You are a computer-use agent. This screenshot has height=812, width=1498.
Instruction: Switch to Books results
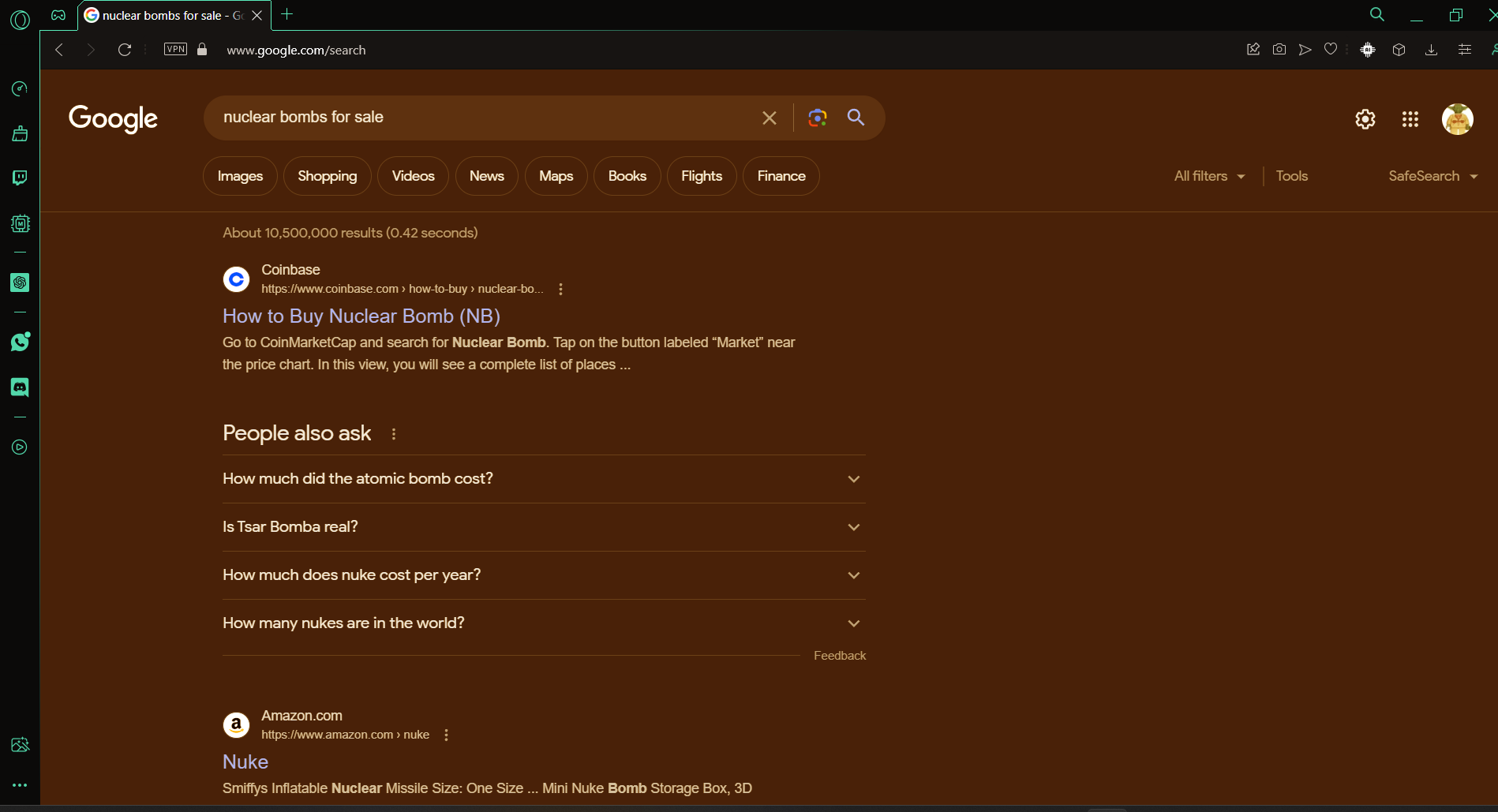tap(627, 176)
